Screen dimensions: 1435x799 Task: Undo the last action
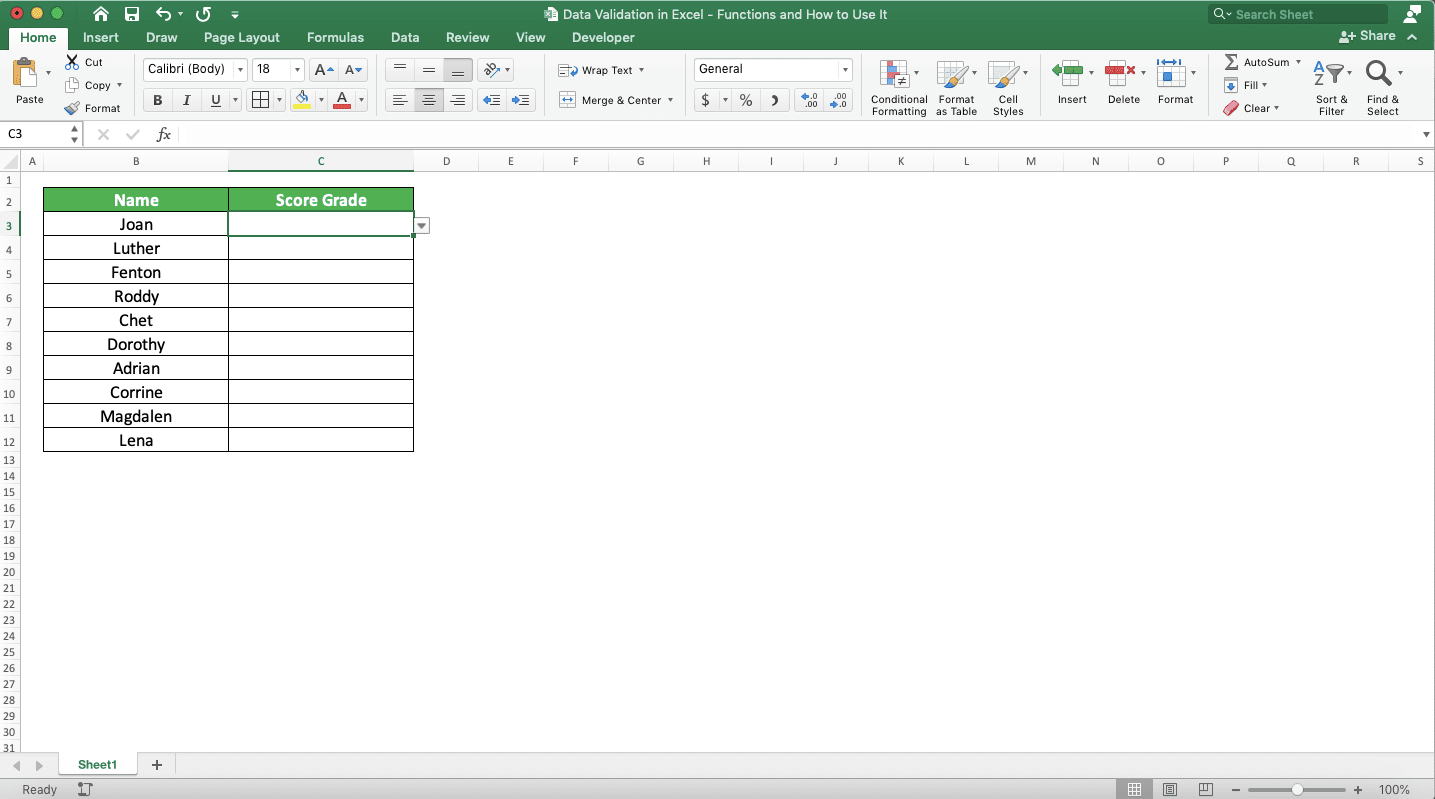click(x=164, y=14)
